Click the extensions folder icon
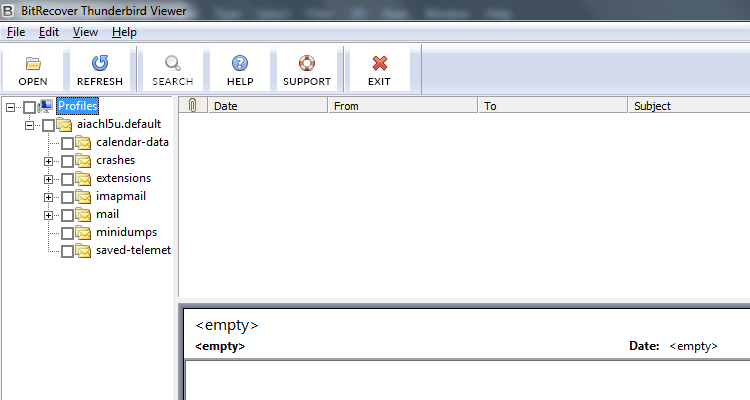The image size is (750, 400). (x=83, y=179)
